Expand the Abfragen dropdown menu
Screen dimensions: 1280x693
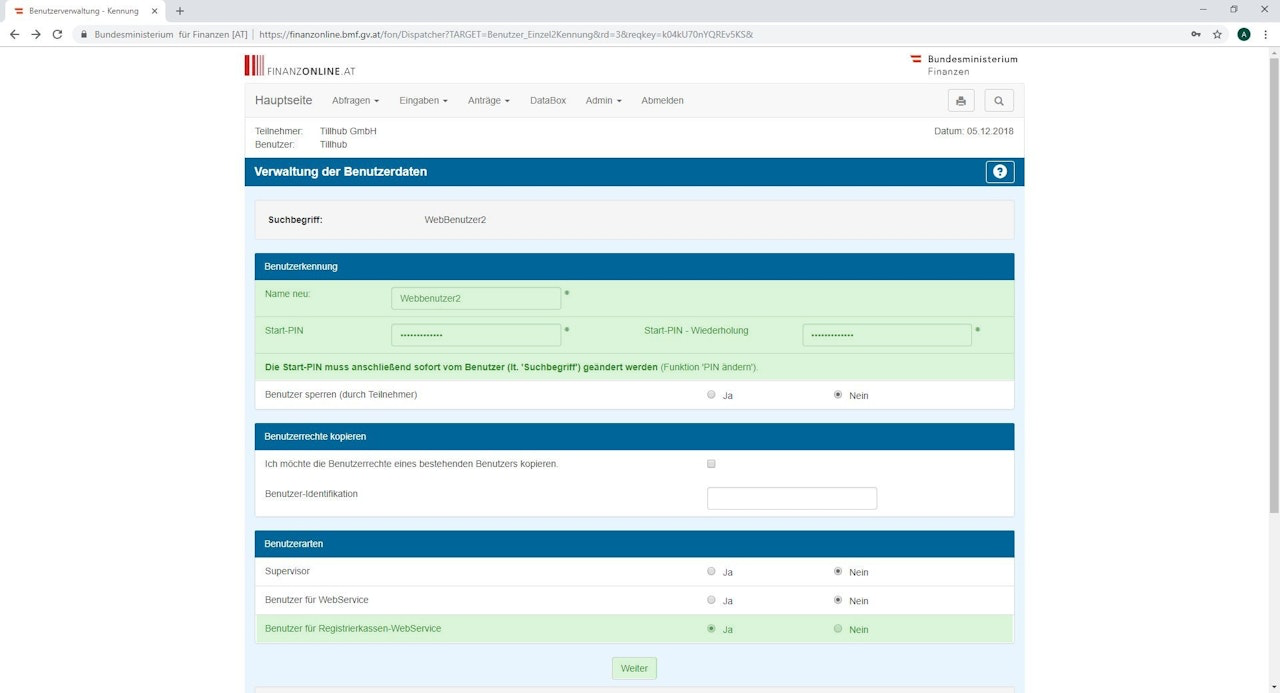tap(355, 101)
